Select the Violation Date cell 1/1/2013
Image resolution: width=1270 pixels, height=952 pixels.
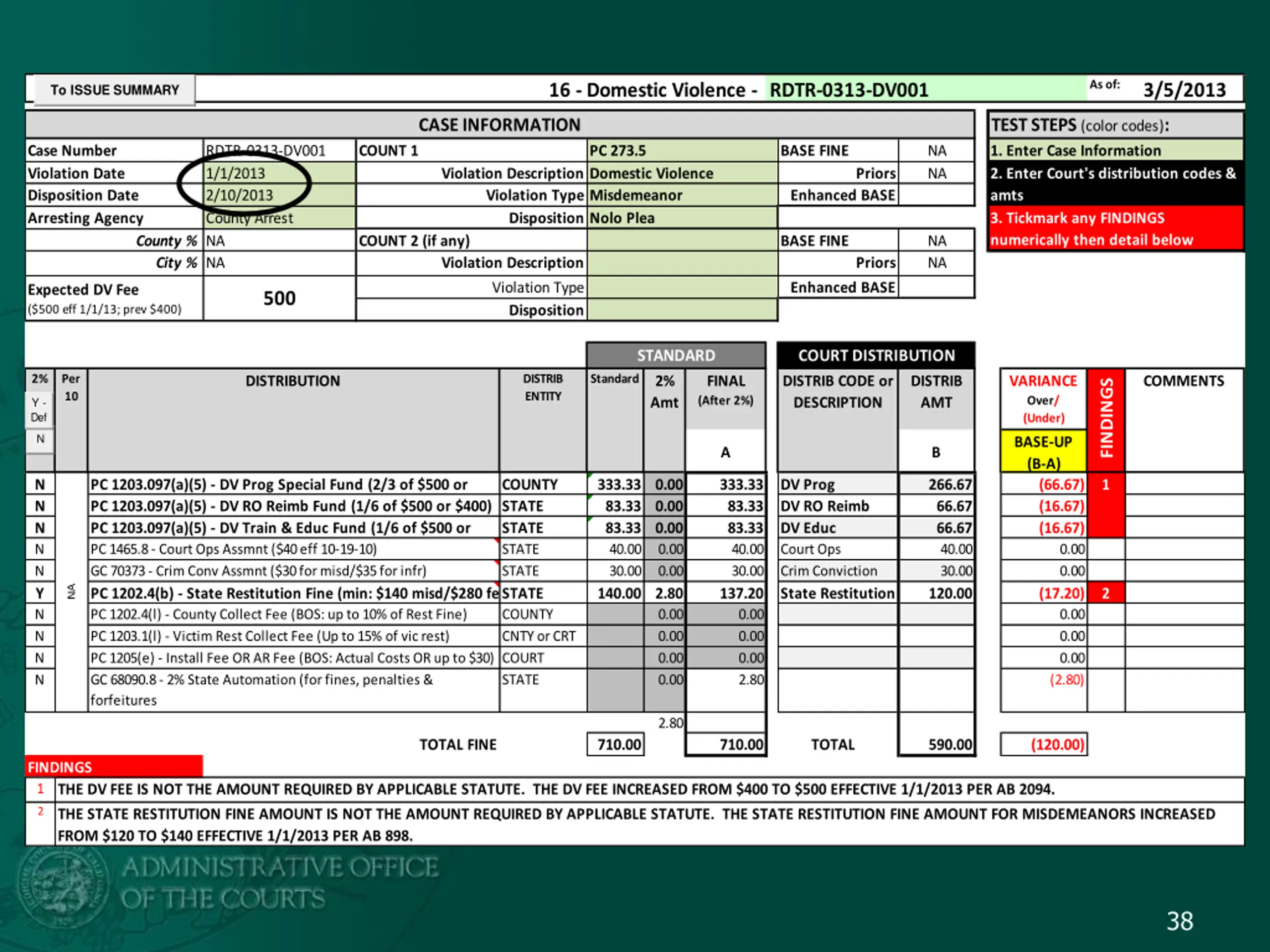280,173
